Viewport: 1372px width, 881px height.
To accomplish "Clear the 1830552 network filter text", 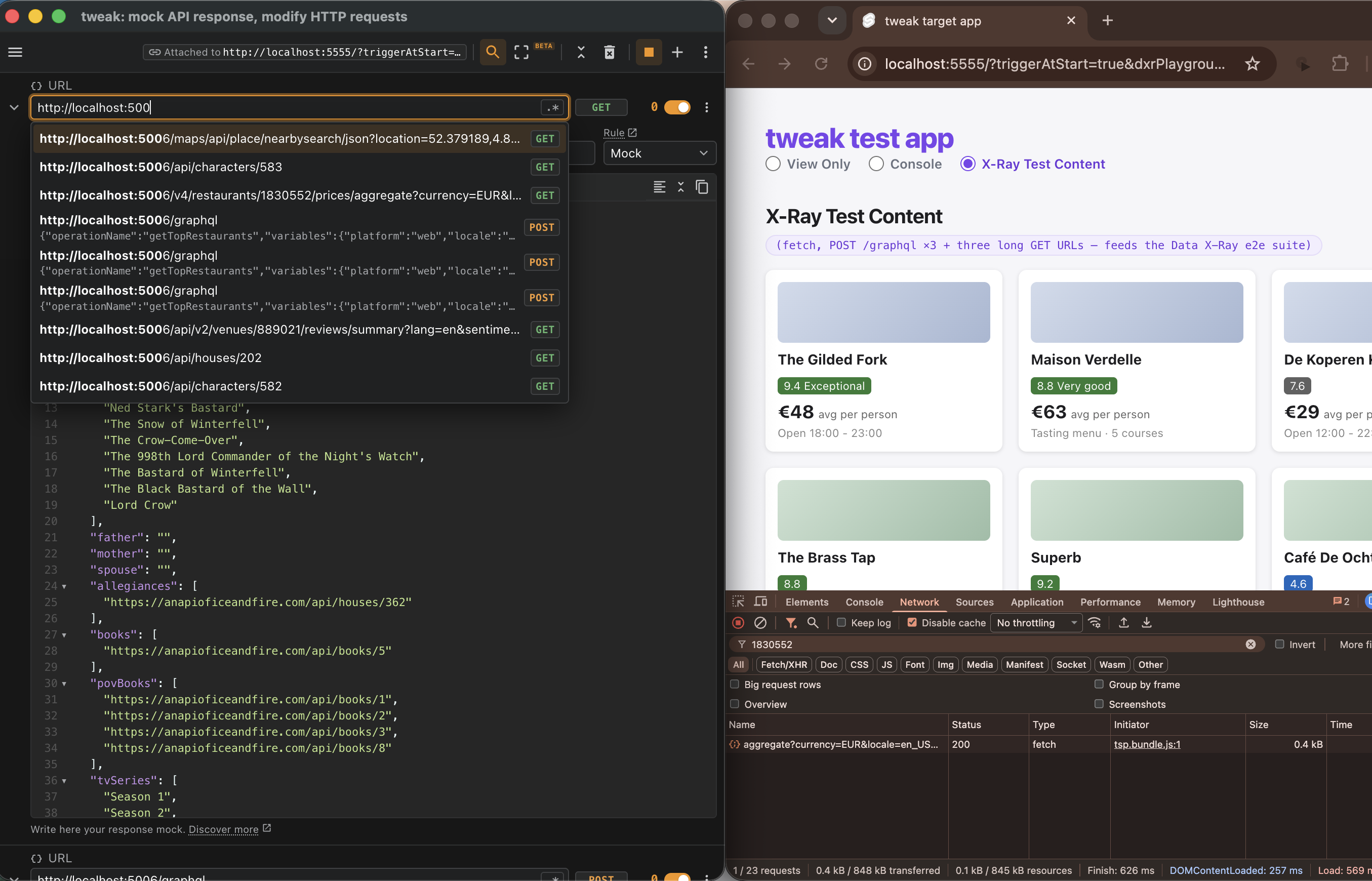I will (x=1251, y=644).
